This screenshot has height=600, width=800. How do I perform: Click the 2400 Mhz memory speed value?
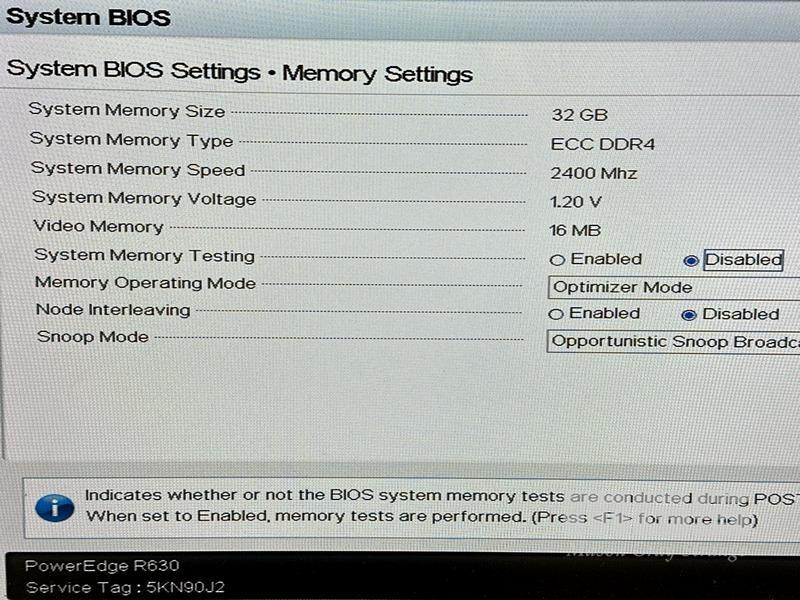click(x=593, y=173)
